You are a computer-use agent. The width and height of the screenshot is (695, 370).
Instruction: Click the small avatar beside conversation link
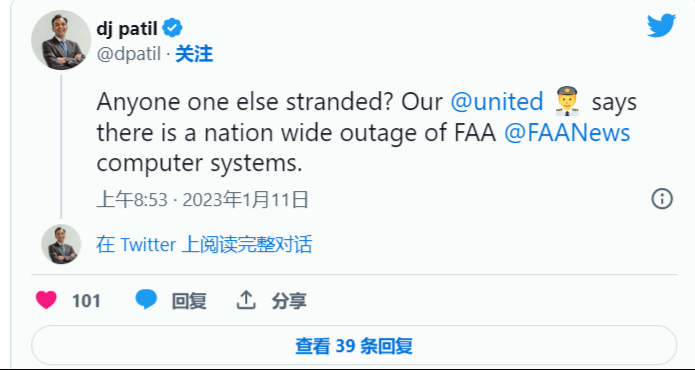(61, 244)
